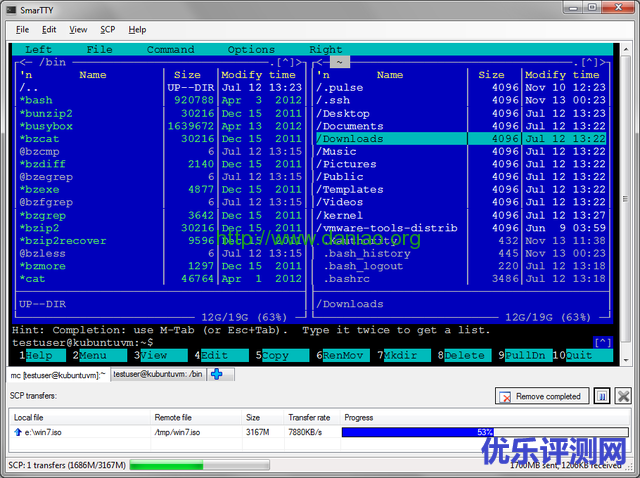Select the *bzip2recover entry

63,241
